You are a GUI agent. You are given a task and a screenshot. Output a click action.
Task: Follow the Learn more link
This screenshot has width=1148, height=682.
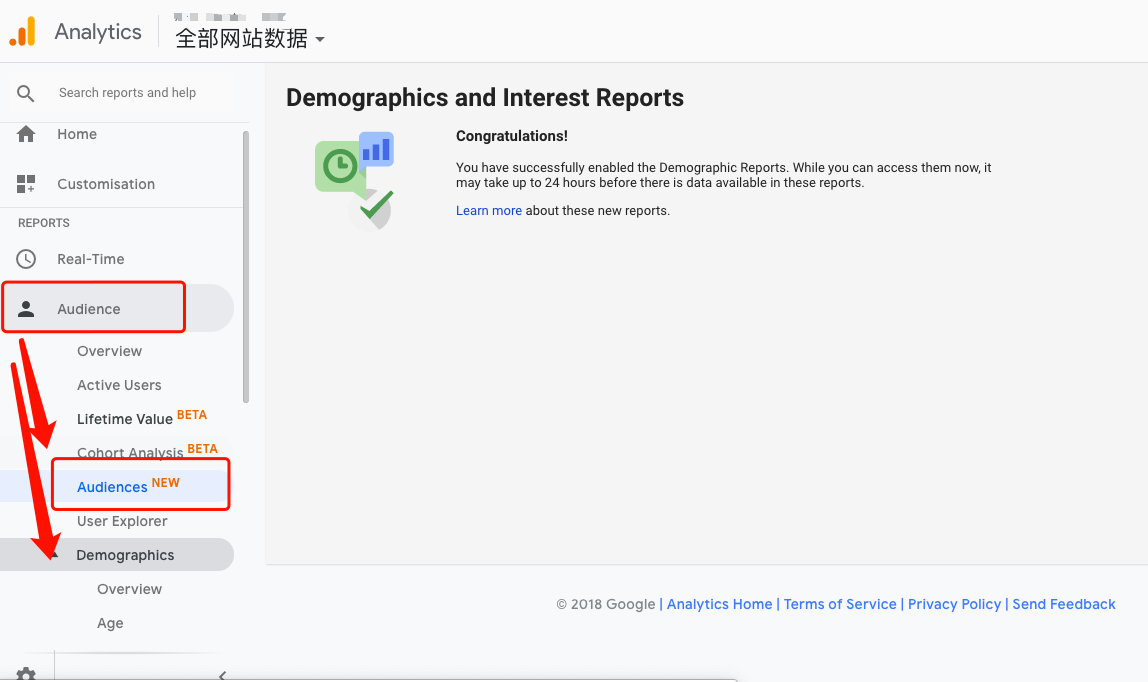tap(489, 211)
